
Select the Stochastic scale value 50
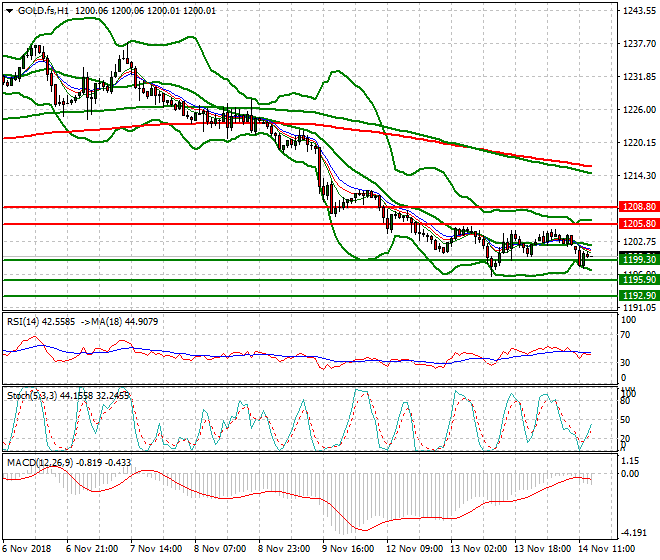[x=625, y=420]
